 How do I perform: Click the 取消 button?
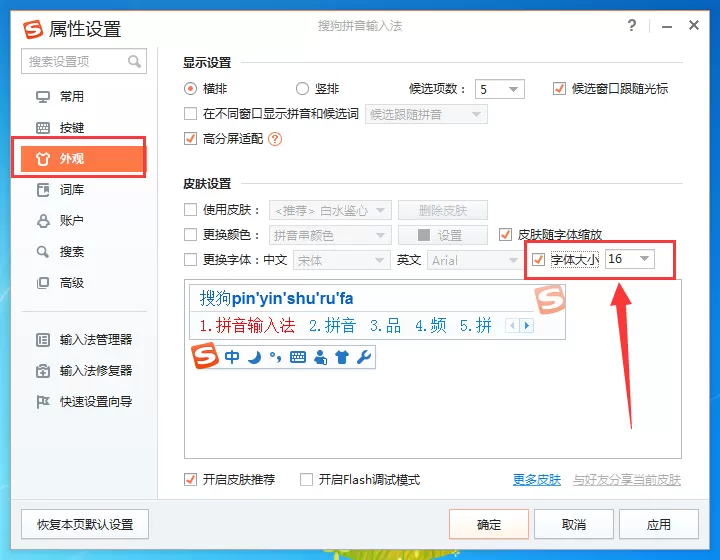pyautogui.click(x=574, y=524)
